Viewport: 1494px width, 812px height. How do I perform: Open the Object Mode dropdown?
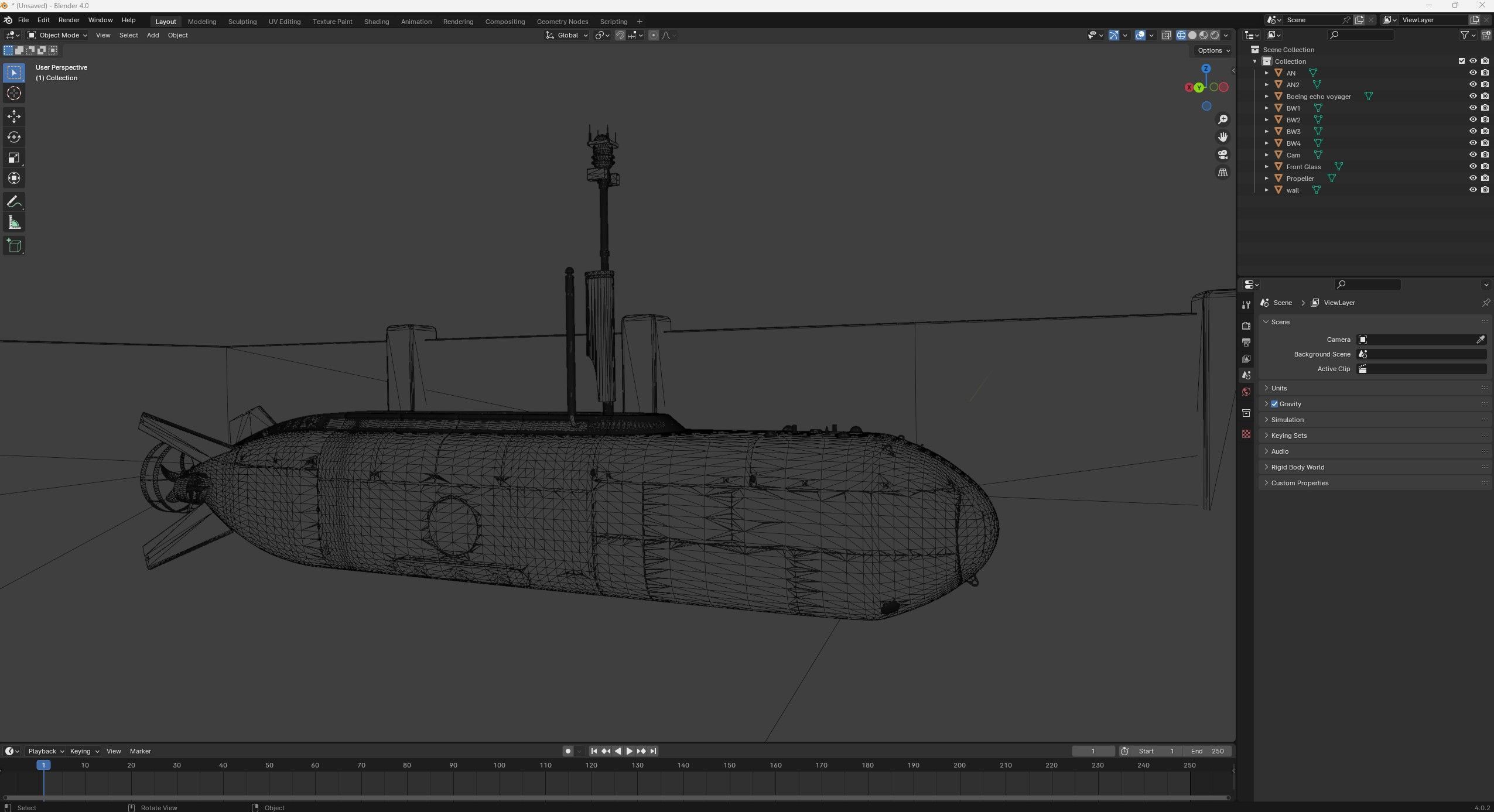(x=57, y=35)
